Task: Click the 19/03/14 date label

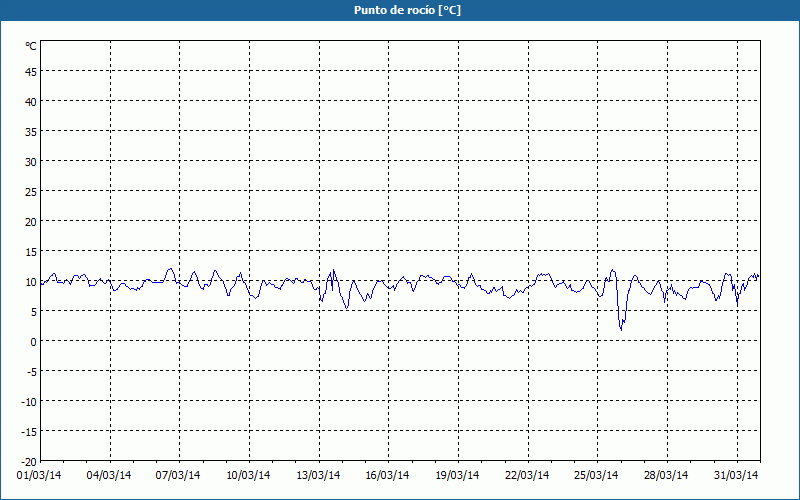Action: click(457, 475)
